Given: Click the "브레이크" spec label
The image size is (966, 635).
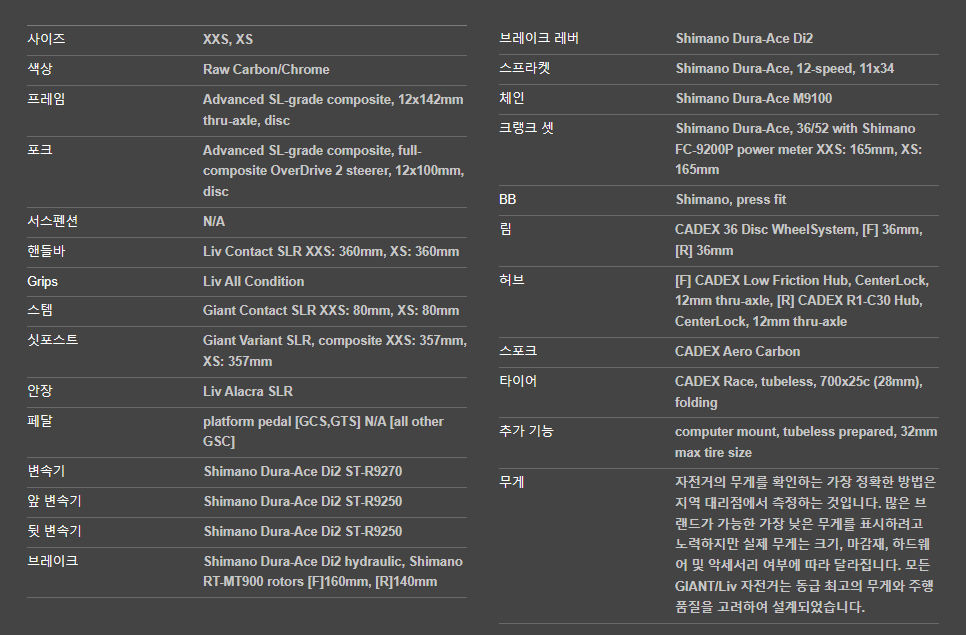Looking at the screenshot, I should [x=52, y=561].
